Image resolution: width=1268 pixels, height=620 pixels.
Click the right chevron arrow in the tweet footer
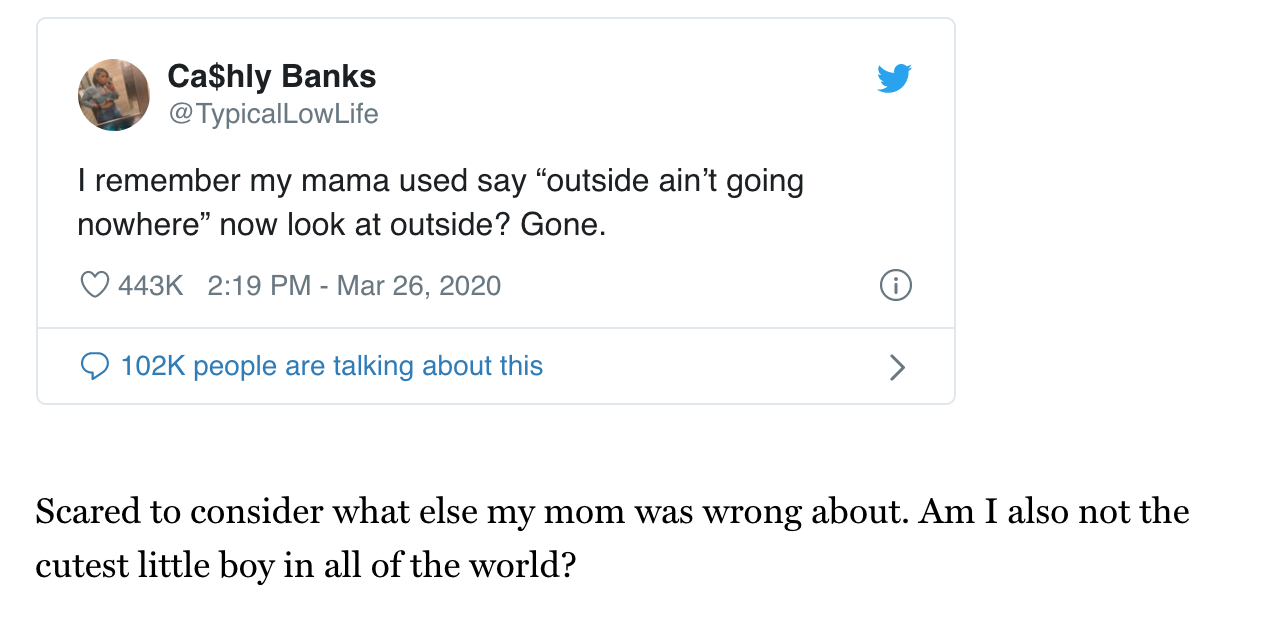point(897,368)
